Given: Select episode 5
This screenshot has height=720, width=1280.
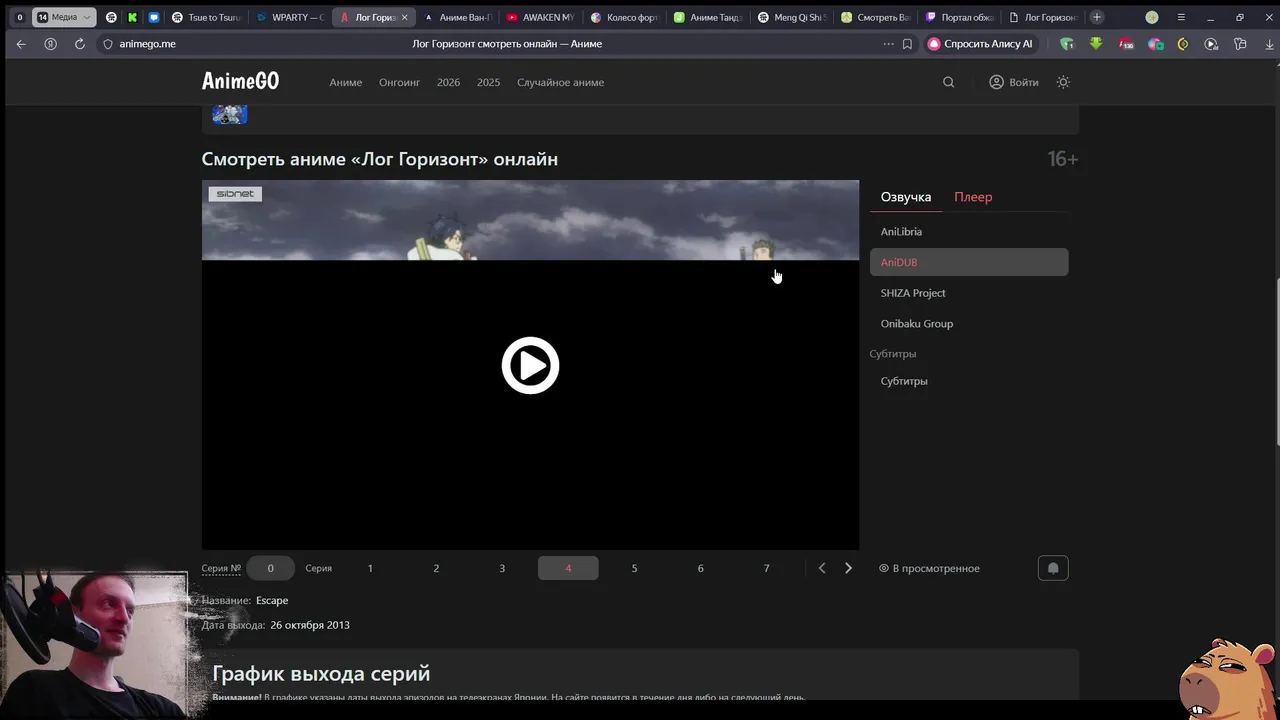Looking at the screenshot, I should pyautogui.click(x=634, y=568).
